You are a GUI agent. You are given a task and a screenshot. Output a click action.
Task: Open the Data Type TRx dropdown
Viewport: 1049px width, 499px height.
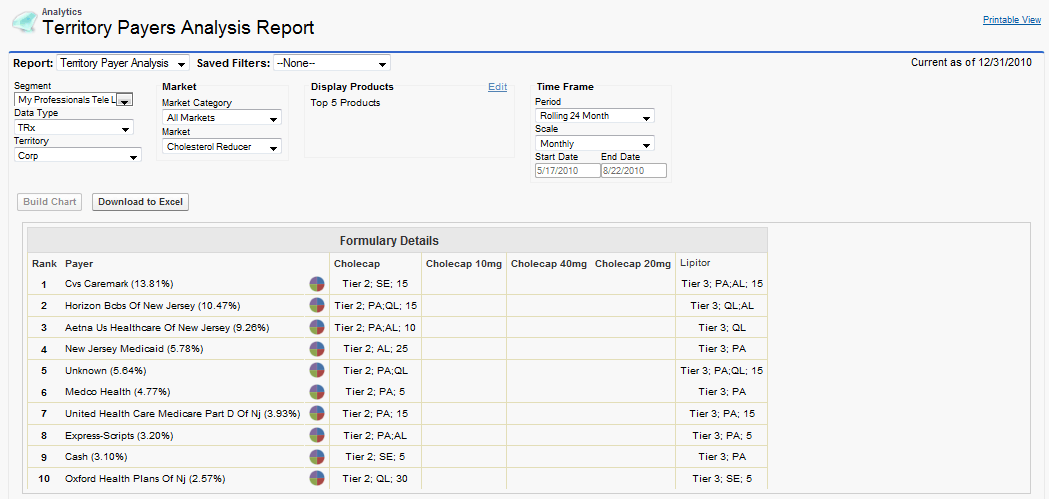74,128
